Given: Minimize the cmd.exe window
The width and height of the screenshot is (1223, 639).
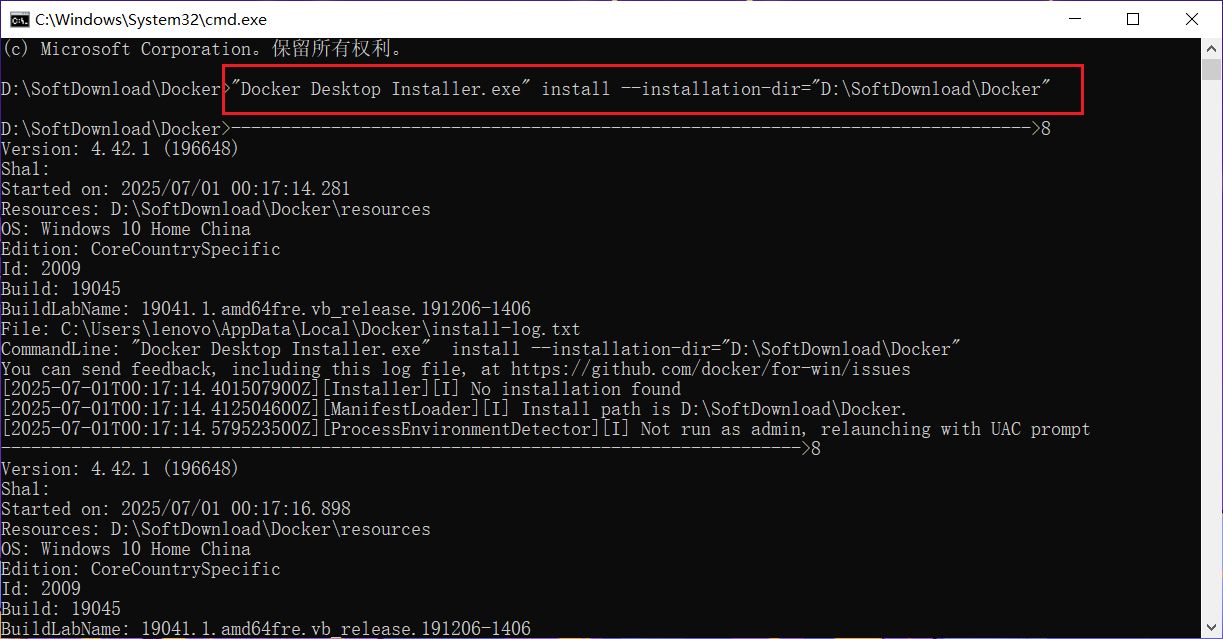Looking at the screenshot, I should tap(1074, 19).
